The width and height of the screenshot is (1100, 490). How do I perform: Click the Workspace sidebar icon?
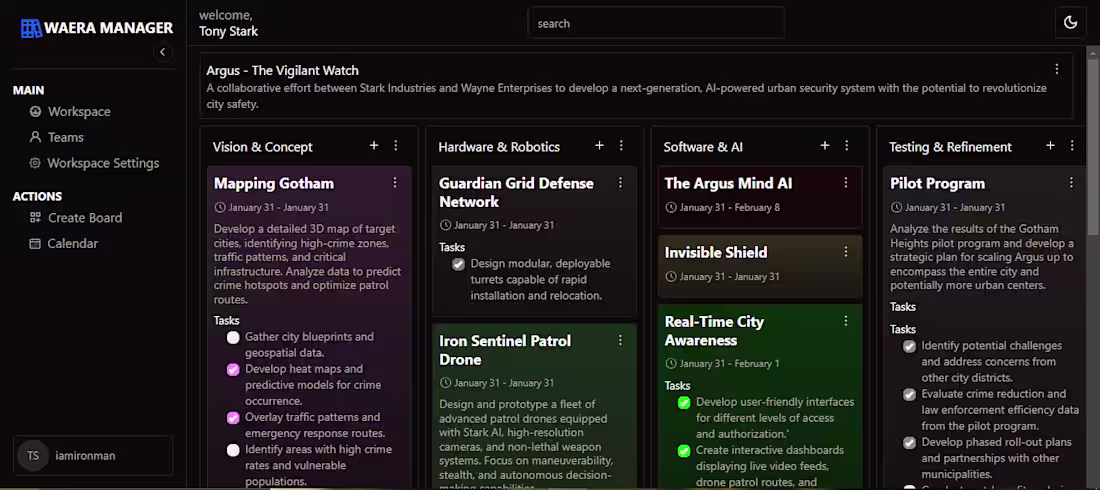[35, 112]
